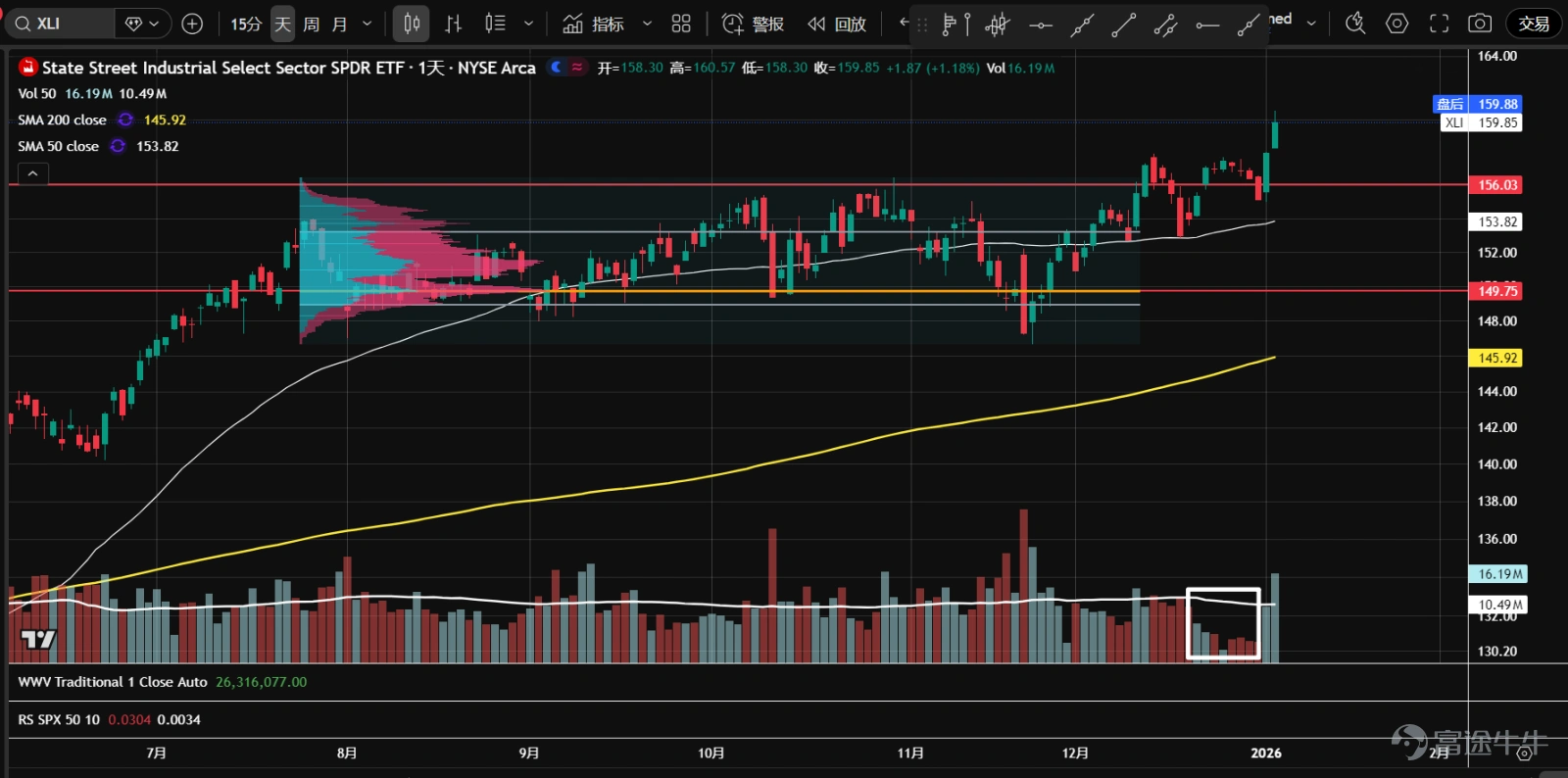Toggle the moon extended-hours session indicator
Screen dimensions: 1568x778
click(x=557, y=67)
